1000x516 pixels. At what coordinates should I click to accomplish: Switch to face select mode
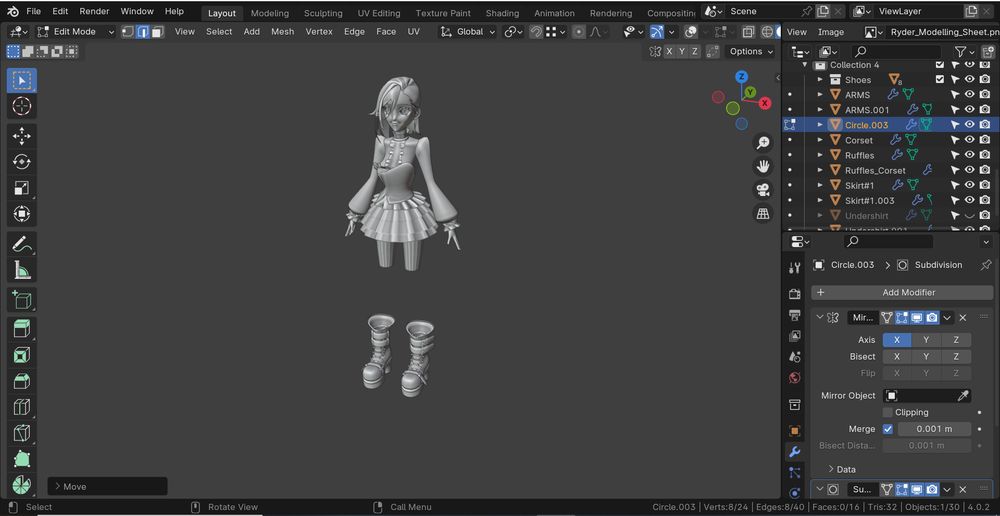tap(158, 31)
